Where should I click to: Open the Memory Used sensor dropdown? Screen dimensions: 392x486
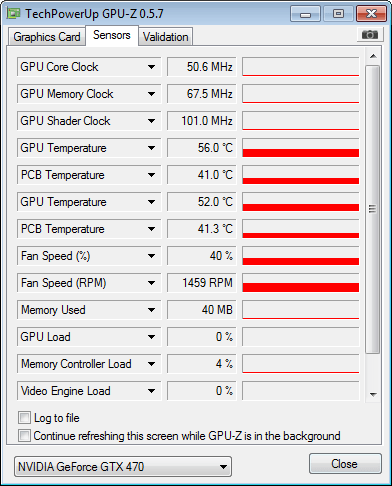tap(151, 310)
